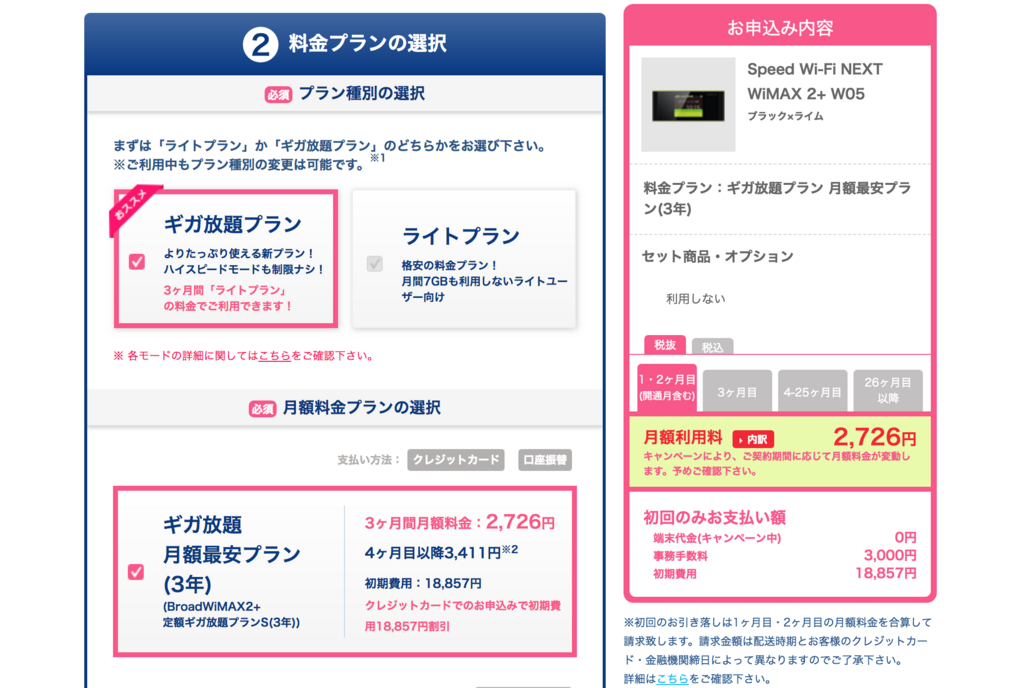Select the 1・2ヶ月目 period tab
Screen dimensions: 1024x688
click(667, 388)
